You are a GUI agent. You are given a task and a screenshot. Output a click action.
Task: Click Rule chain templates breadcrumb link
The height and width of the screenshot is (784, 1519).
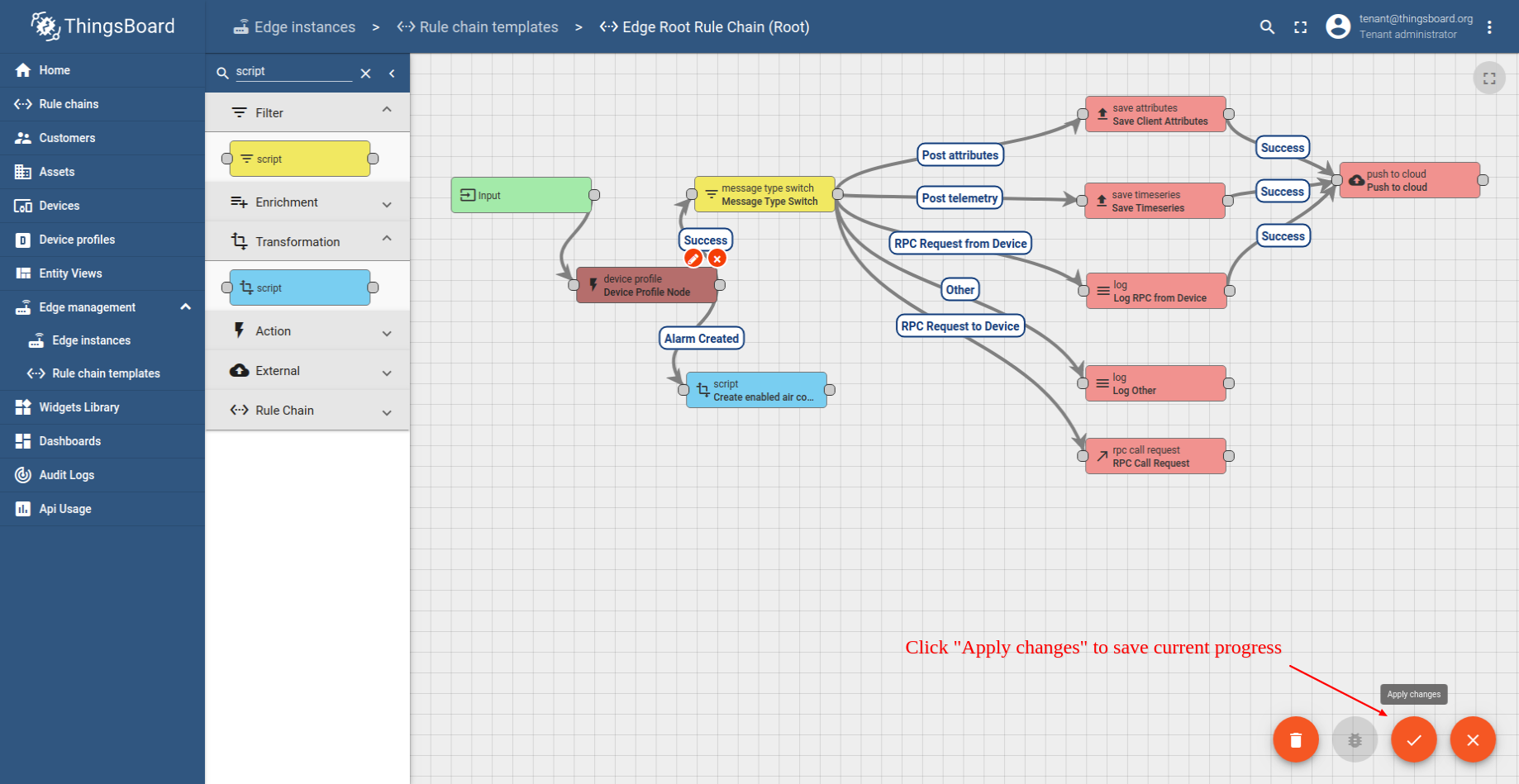[x=478, y=27]
